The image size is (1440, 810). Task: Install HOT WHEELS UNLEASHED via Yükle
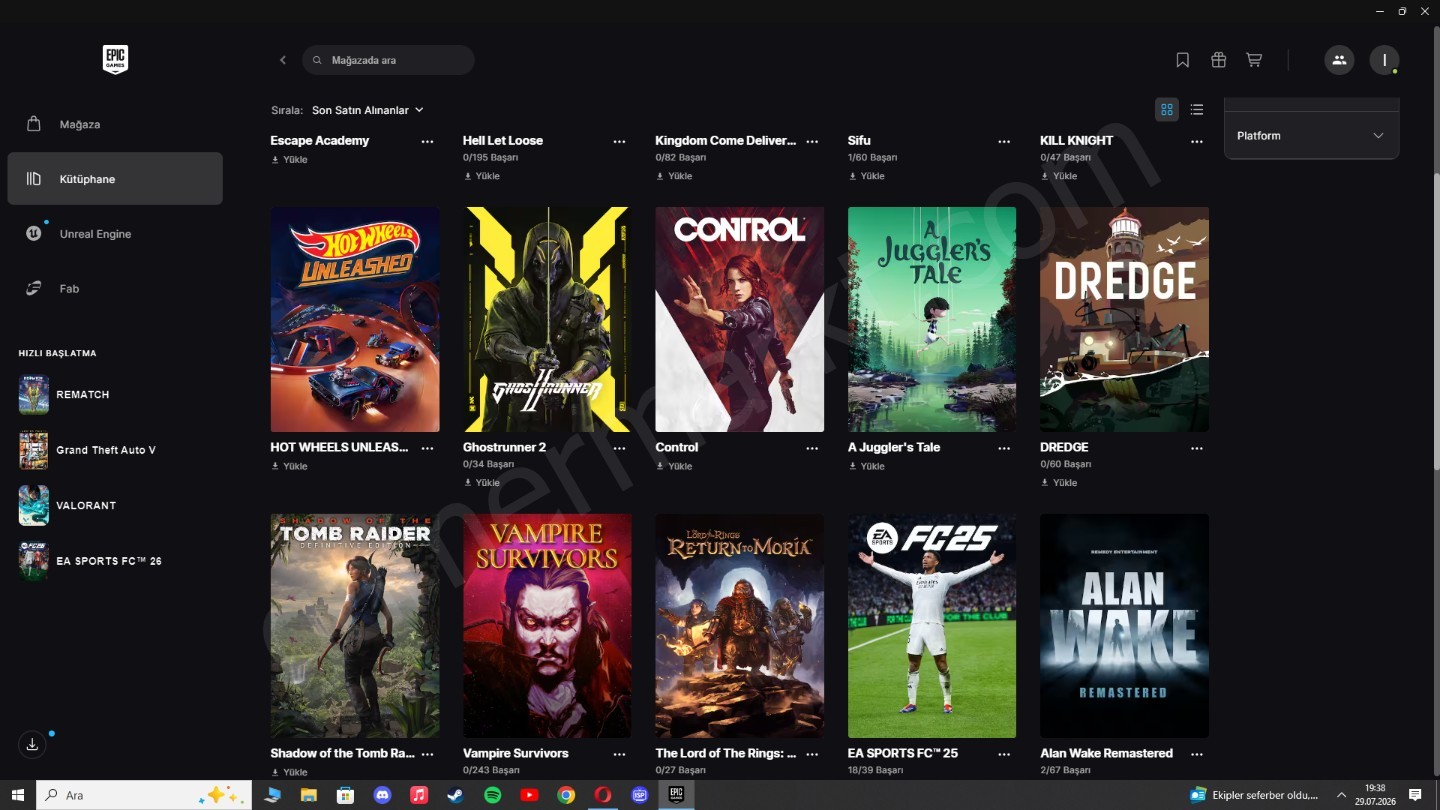pos(290,466)
